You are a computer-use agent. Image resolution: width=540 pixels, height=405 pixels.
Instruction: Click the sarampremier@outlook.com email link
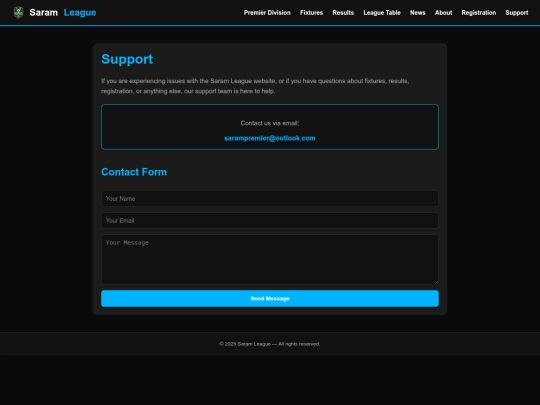(x=270, y=138)
